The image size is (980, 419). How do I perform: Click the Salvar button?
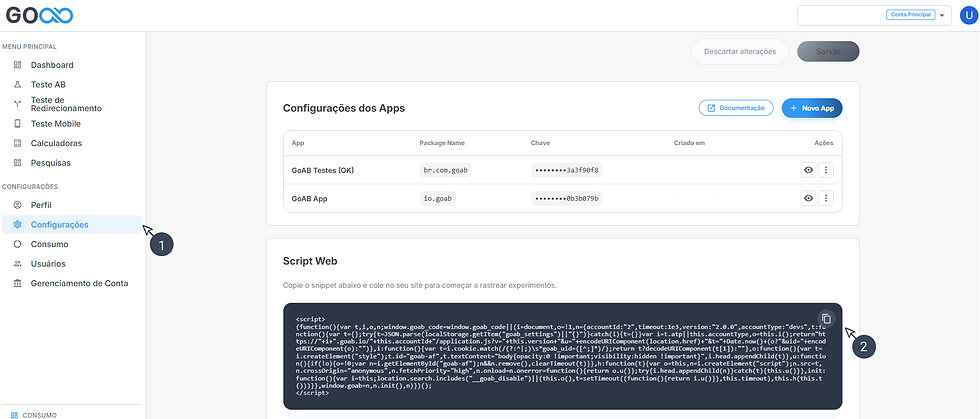[828, 52]
